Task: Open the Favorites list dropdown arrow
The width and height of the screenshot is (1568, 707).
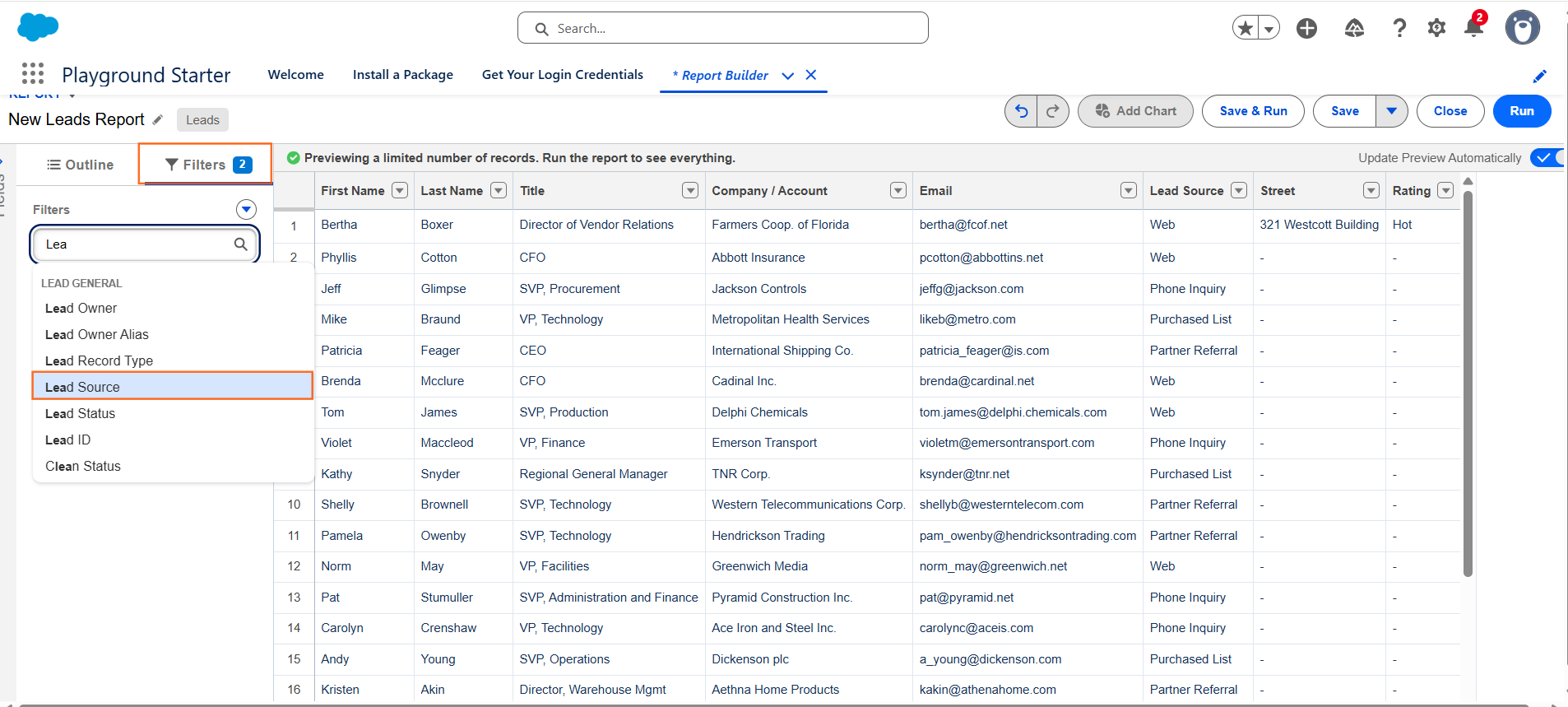Action: coord(1269,28)
